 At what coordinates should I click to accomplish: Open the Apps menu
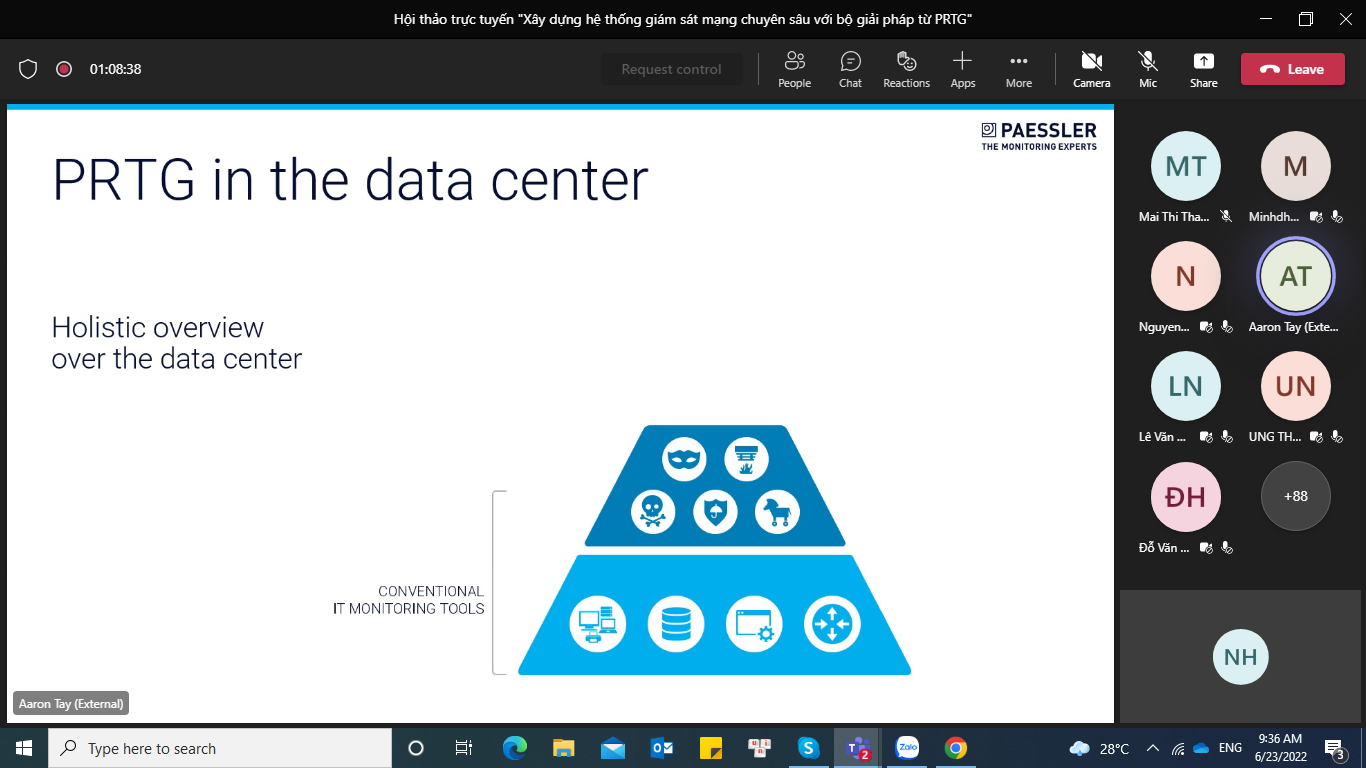(x=962, y=69)
